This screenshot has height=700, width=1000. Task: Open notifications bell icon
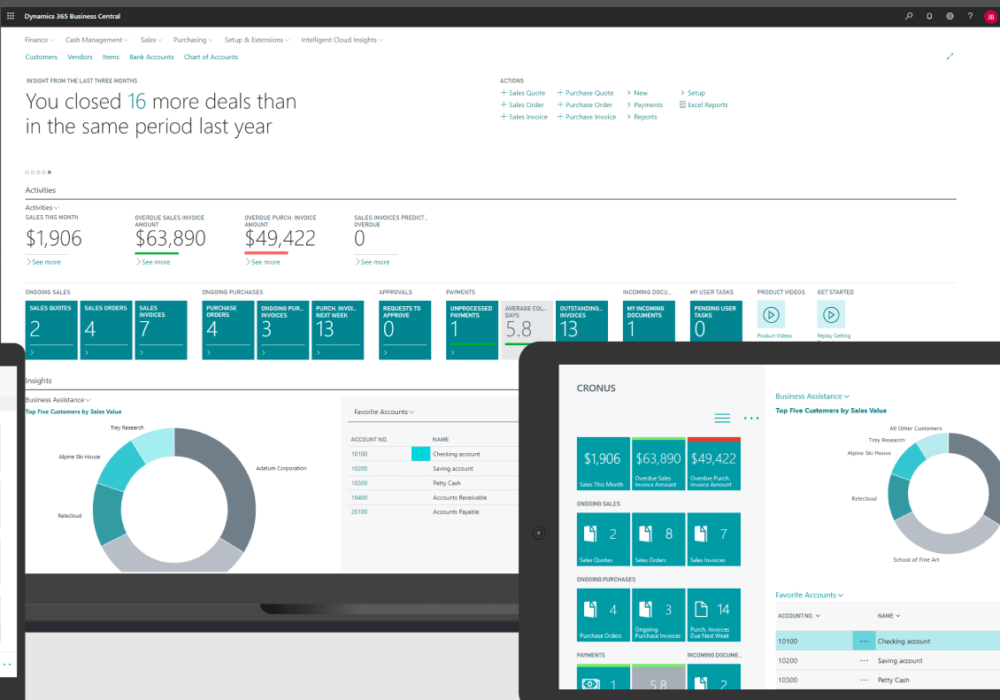(929, 16)
